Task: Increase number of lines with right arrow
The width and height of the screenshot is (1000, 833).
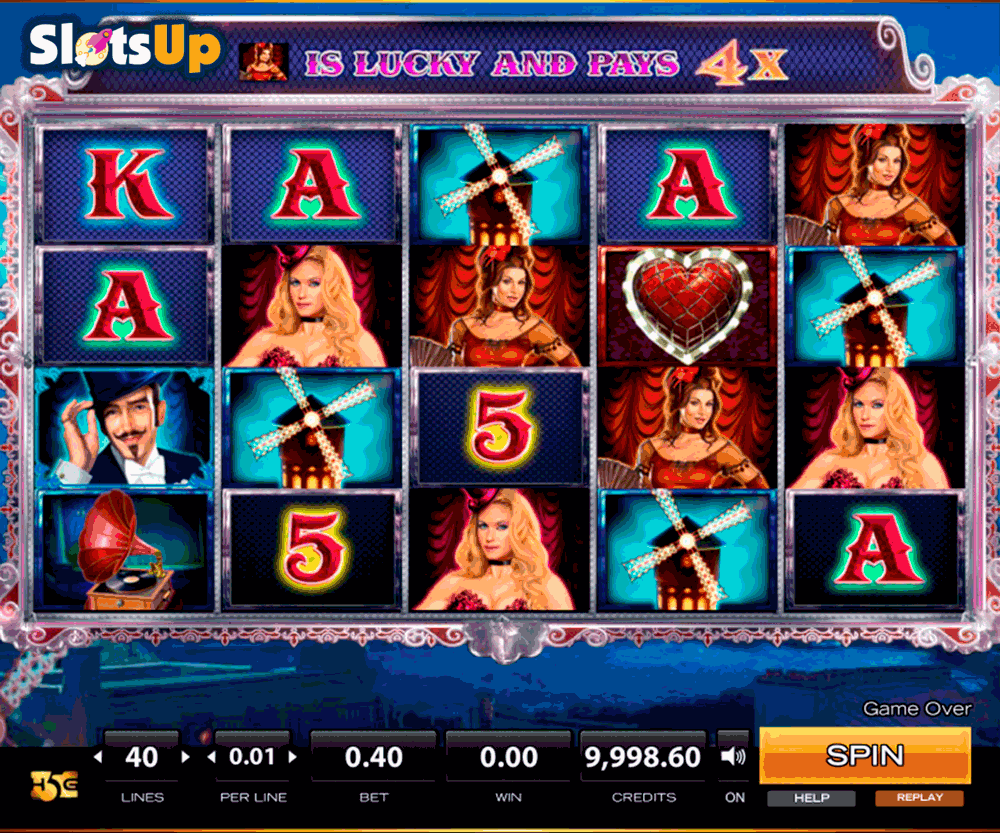Action: (186, 757)
